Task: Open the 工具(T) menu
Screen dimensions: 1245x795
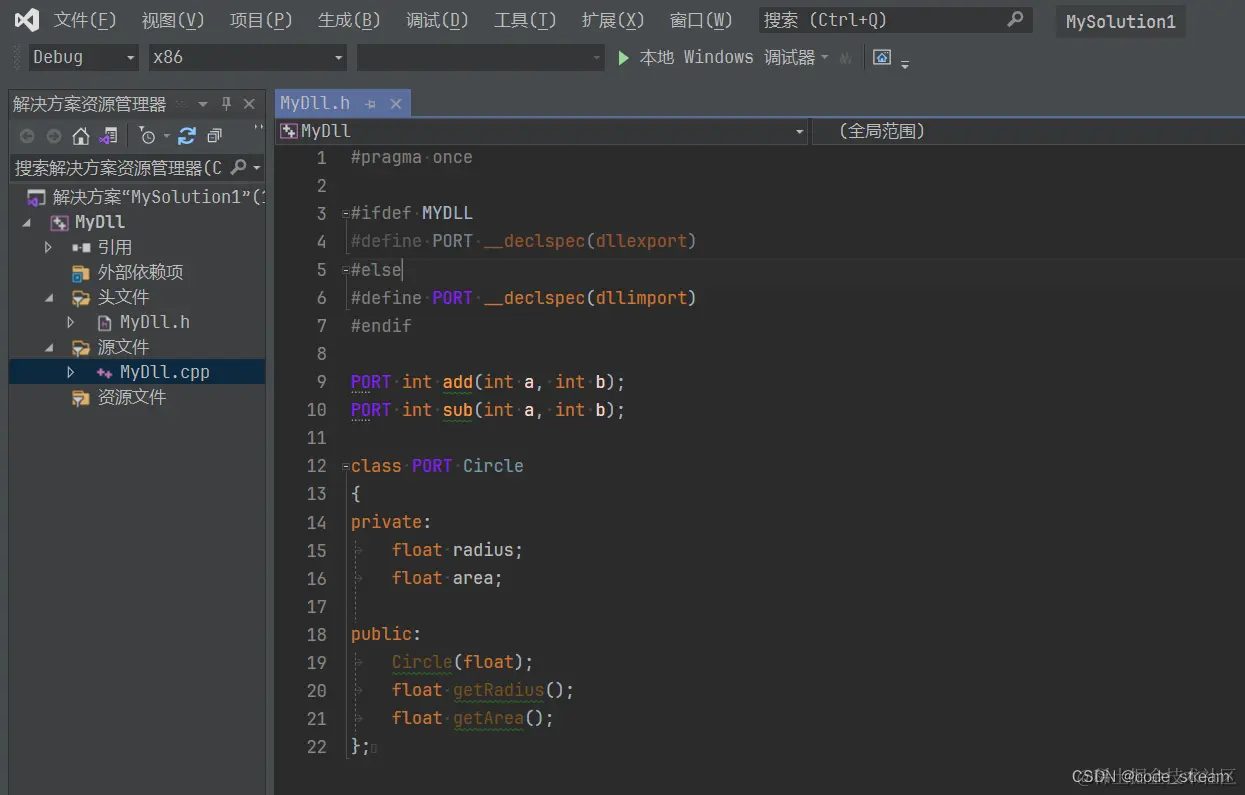Action: 525,20
